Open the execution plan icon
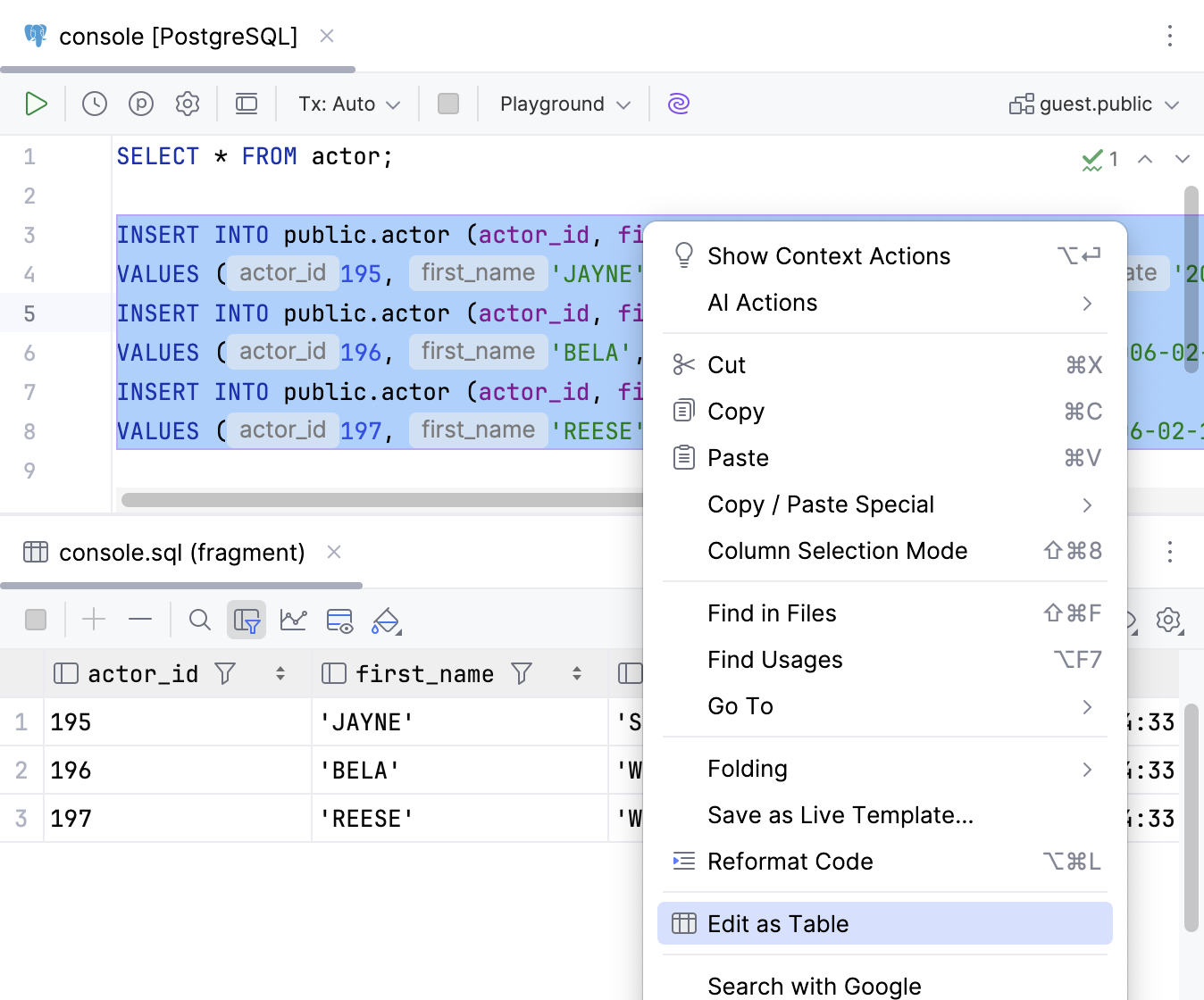 pyautogui.click(x=140, y=104)
